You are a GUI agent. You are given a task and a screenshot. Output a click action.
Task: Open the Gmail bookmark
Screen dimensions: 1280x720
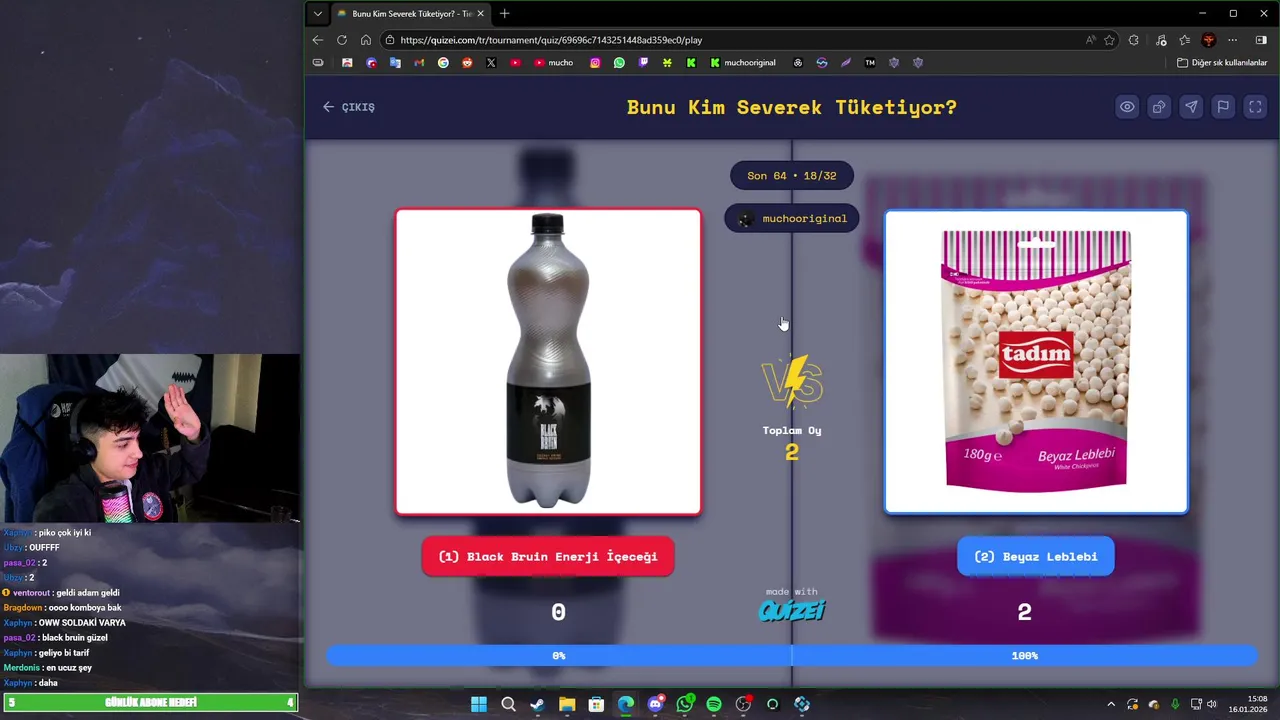click(419, 63)
